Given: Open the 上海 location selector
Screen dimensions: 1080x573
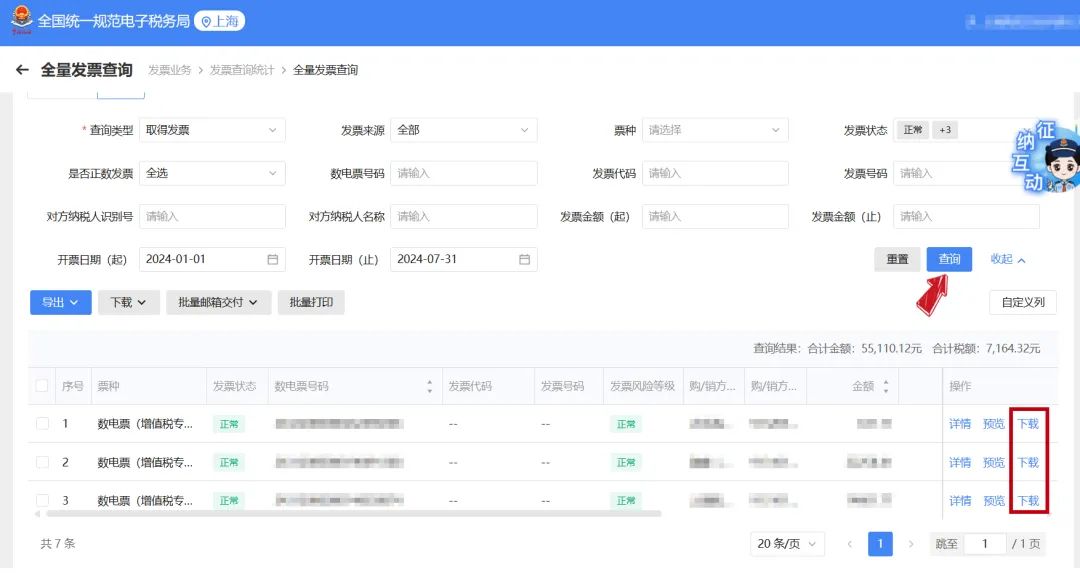Looking at the screenshot, I should [220, 21].
